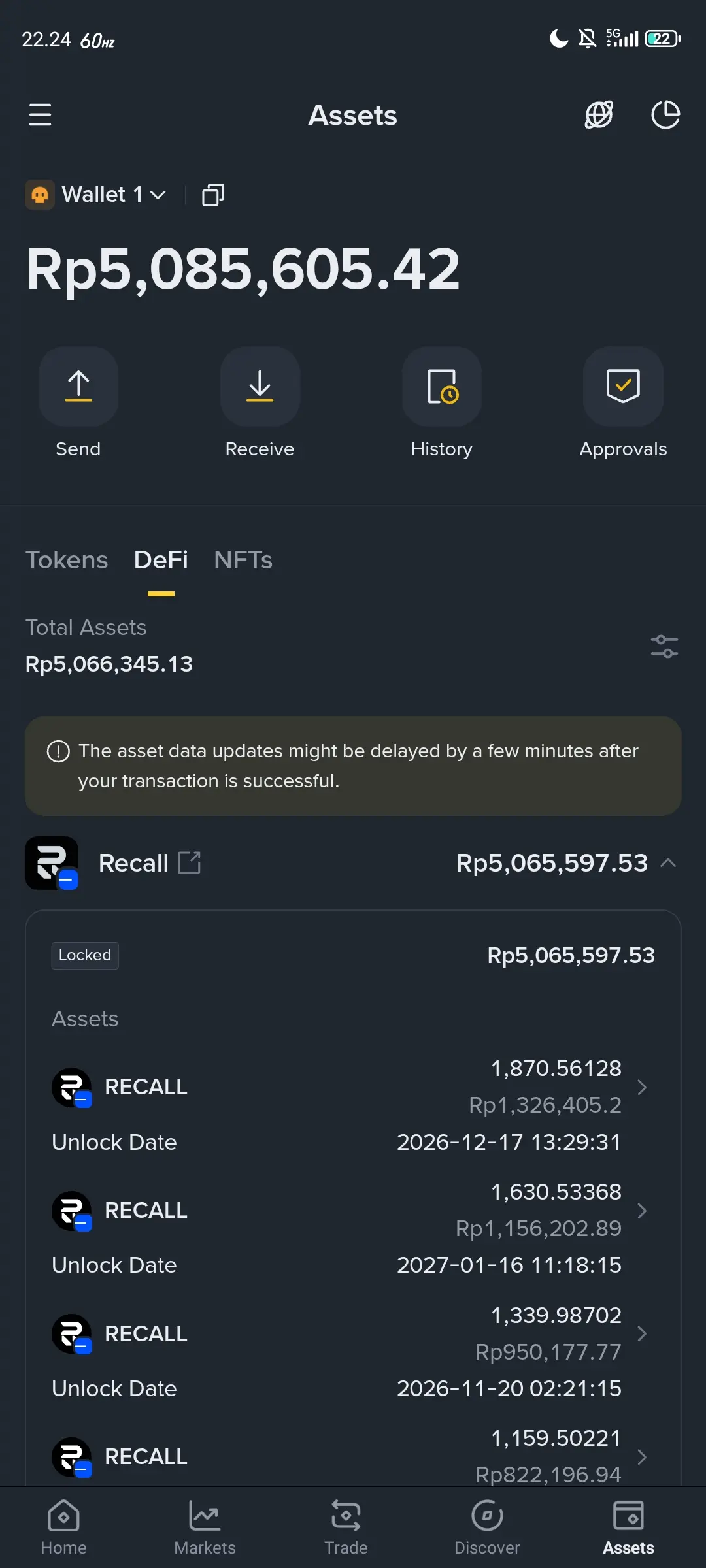Copy wallet address icon
The width and height of the screenshot is (706, 1568).
tap(213, 195)
